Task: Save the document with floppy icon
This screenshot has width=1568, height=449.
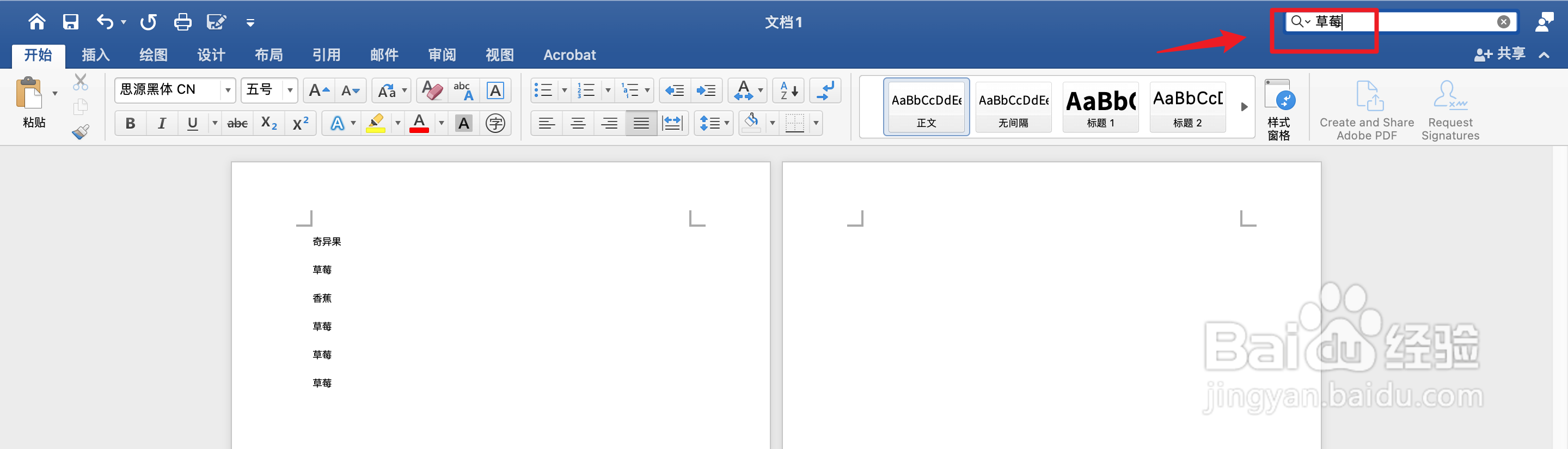Action: point(71,22)
